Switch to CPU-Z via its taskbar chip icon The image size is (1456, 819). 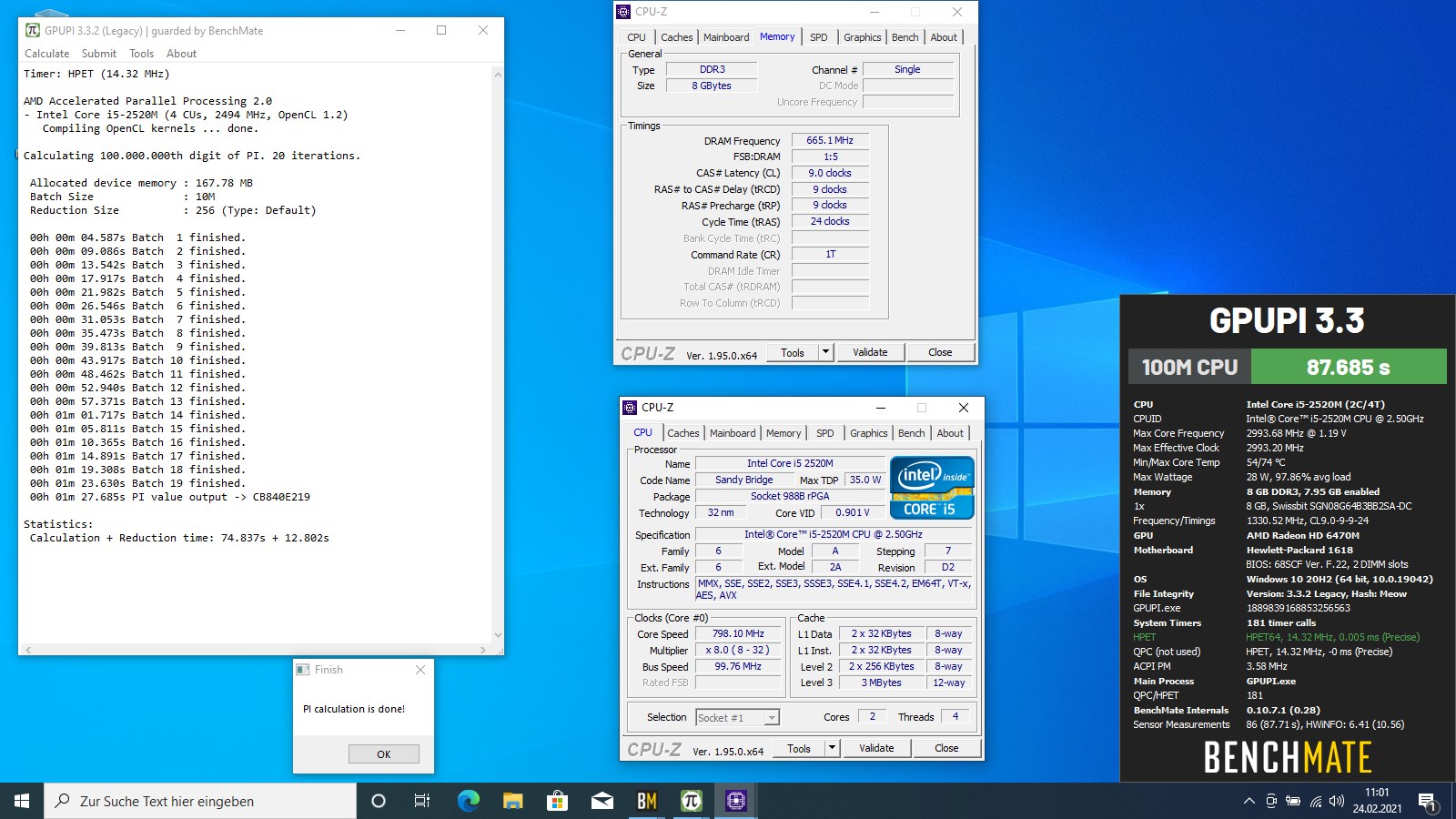(736, 801)
